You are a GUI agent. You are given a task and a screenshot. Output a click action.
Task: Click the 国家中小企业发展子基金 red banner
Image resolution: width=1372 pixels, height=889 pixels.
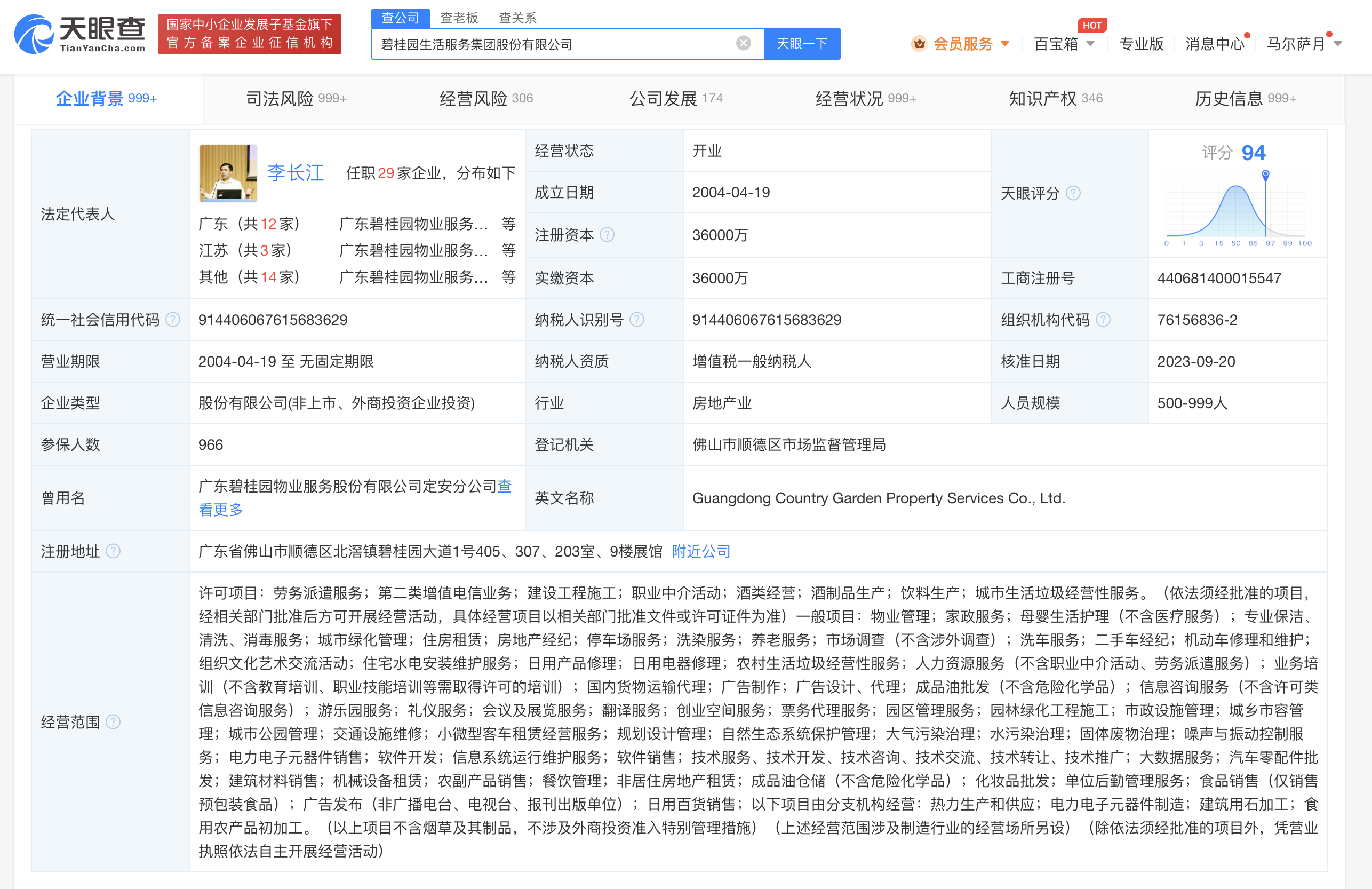[x=250, y=34]
